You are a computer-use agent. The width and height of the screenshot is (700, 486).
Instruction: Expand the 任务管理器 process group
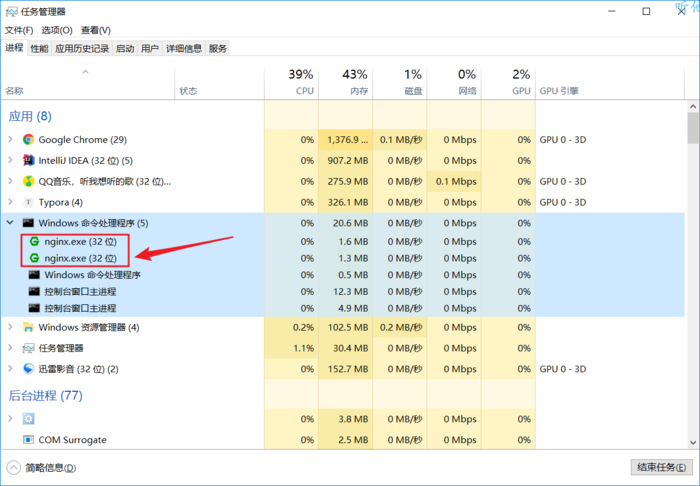(x=10, y=348)
